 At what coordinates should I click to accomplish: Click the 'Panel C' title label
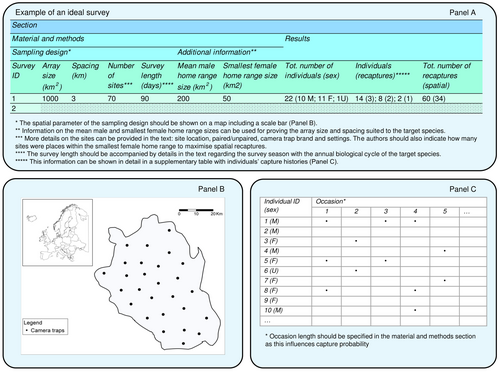pyautogui.click(x=463, y=189)
